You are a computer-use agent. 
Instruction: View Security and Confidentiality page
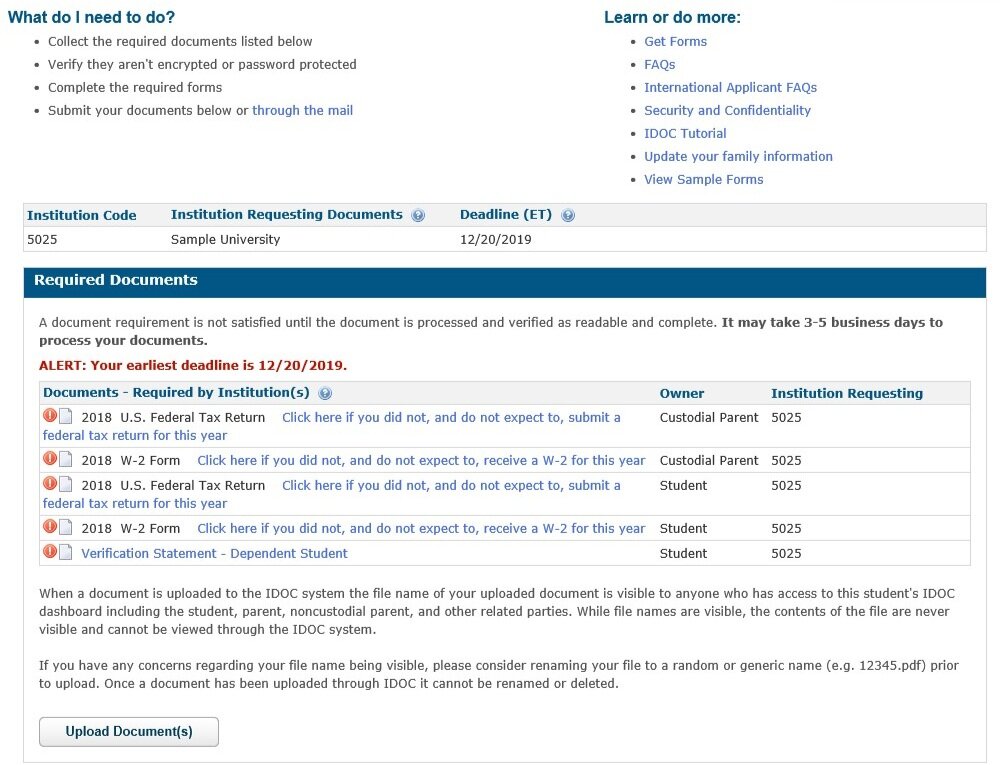click(x=727, y=110)
